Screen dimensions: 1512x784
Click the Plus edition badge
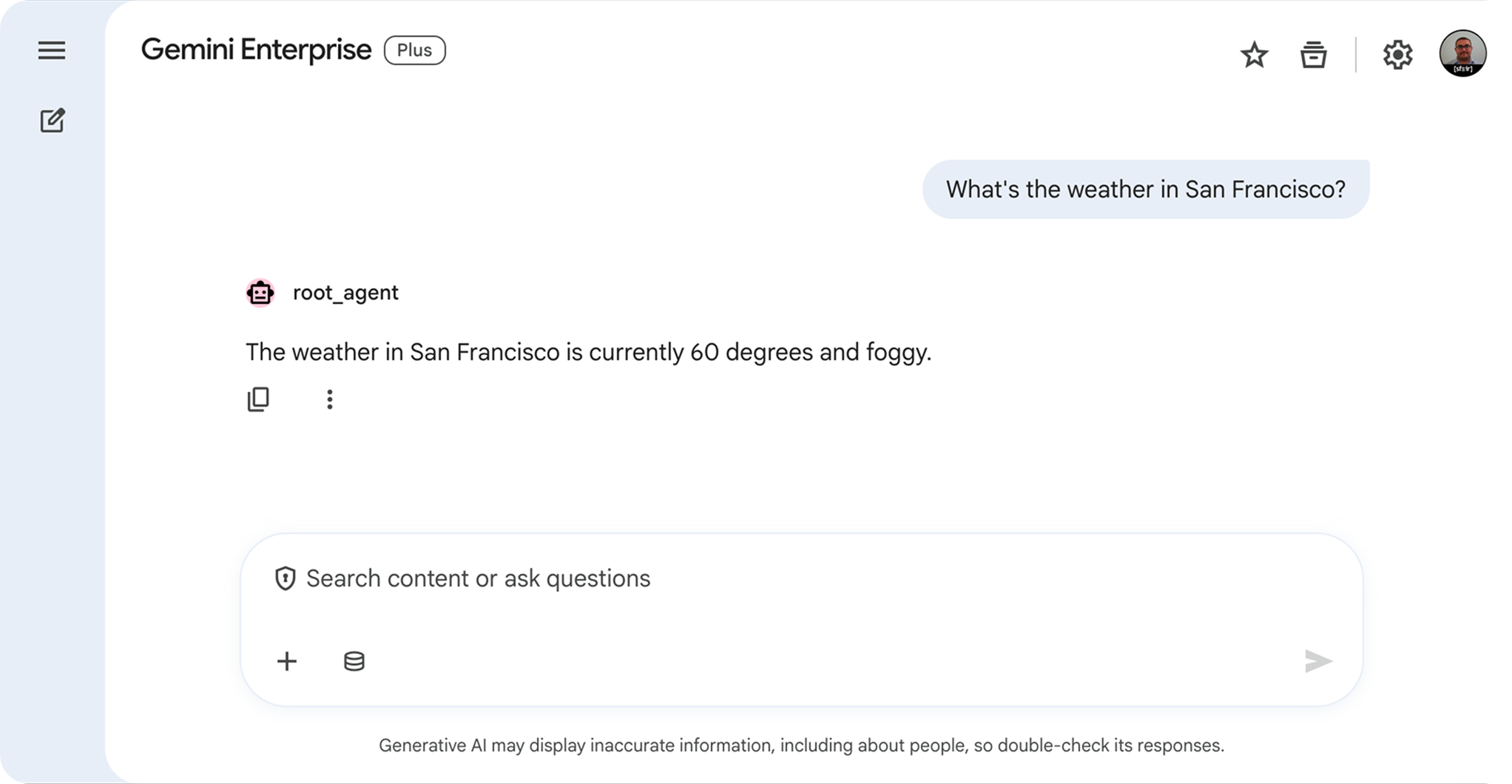tap(414, 50)
